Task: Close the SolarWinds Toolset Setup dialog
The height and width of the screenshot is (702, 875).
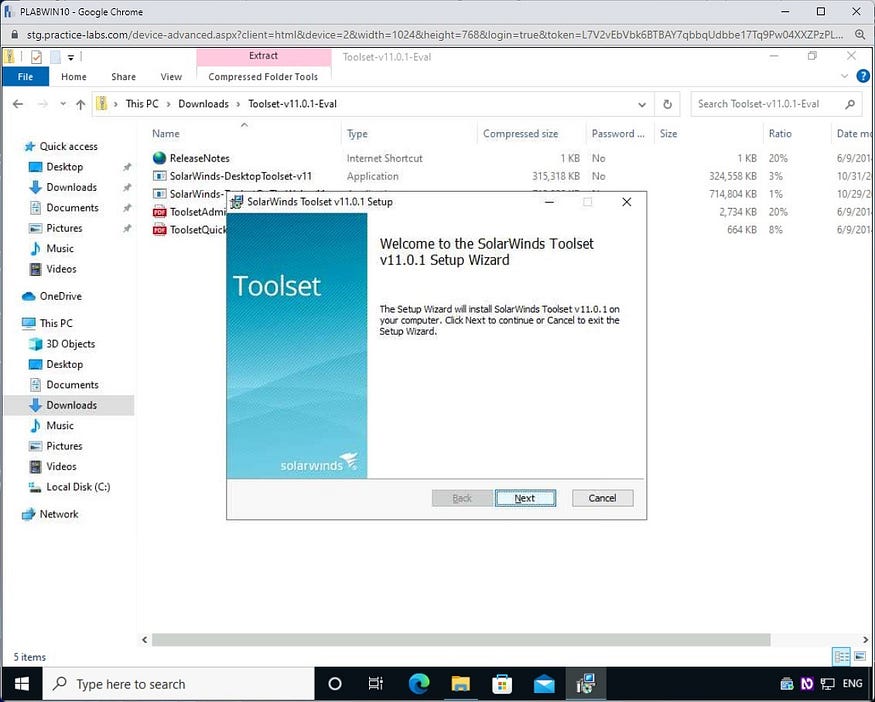Action: (x=627, y=202)
